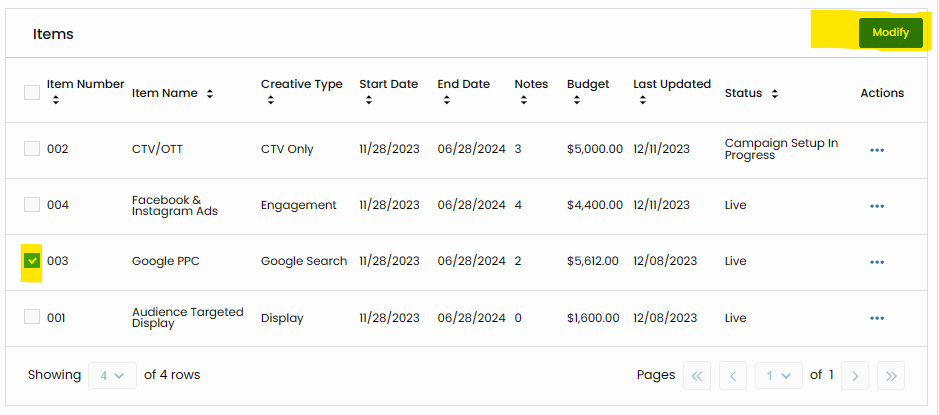Sort the table by Item Name

(x=209, y=94)
